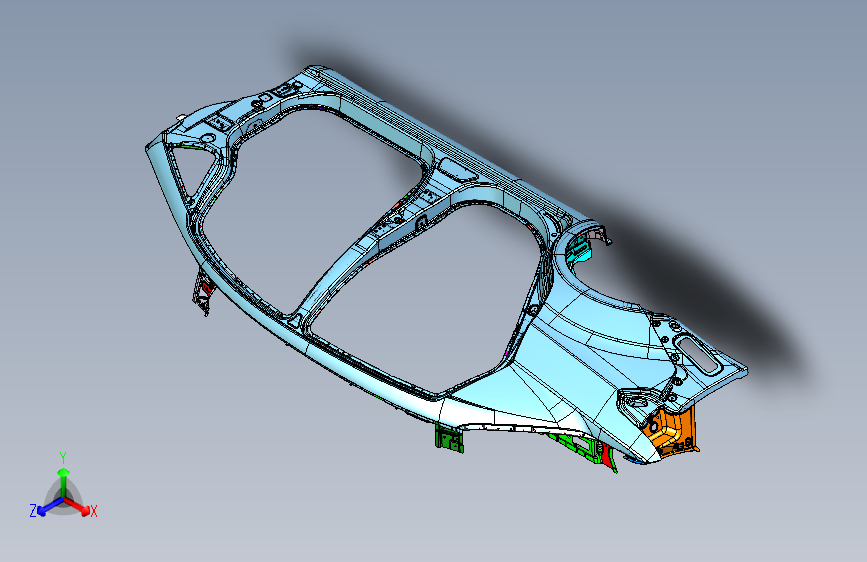Screen dimensions: 867x562
Task: Click the green Y axis of the triad
Action: (x=64, y=483)
